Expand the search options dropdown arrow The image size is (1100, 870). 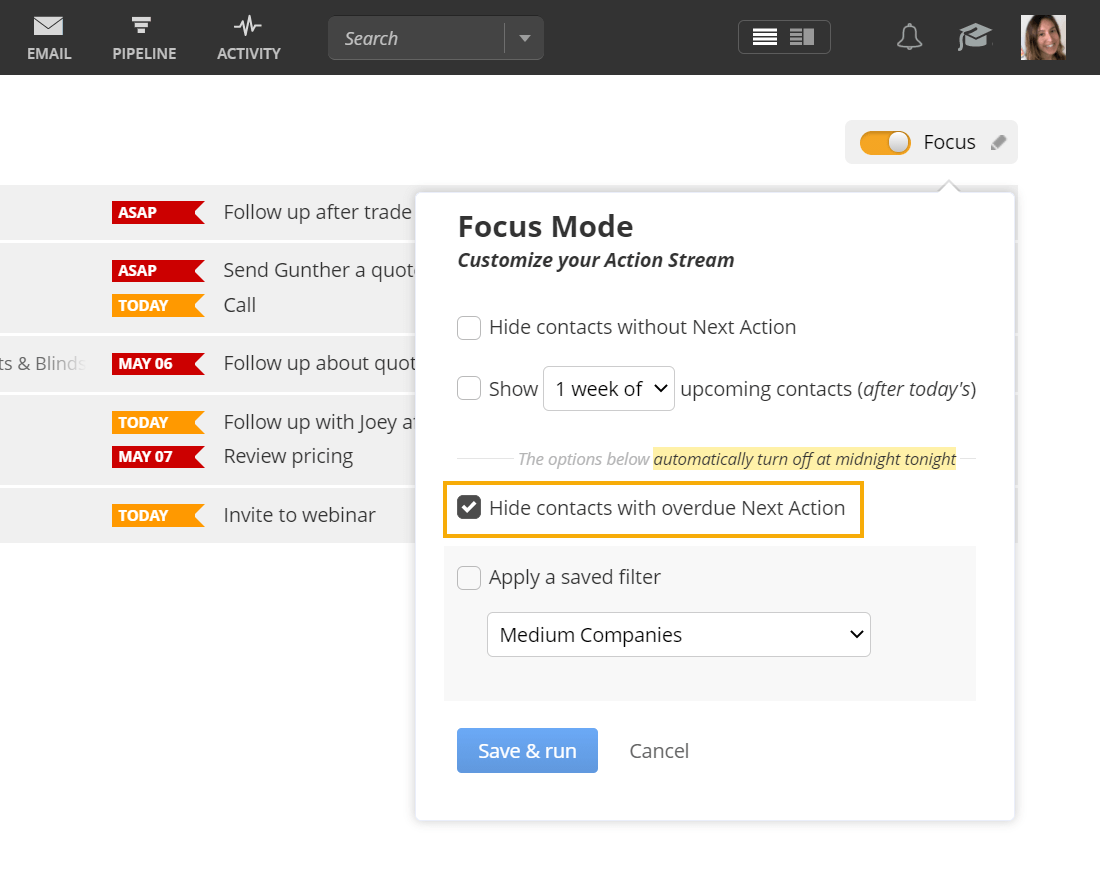tap(524, 38)
